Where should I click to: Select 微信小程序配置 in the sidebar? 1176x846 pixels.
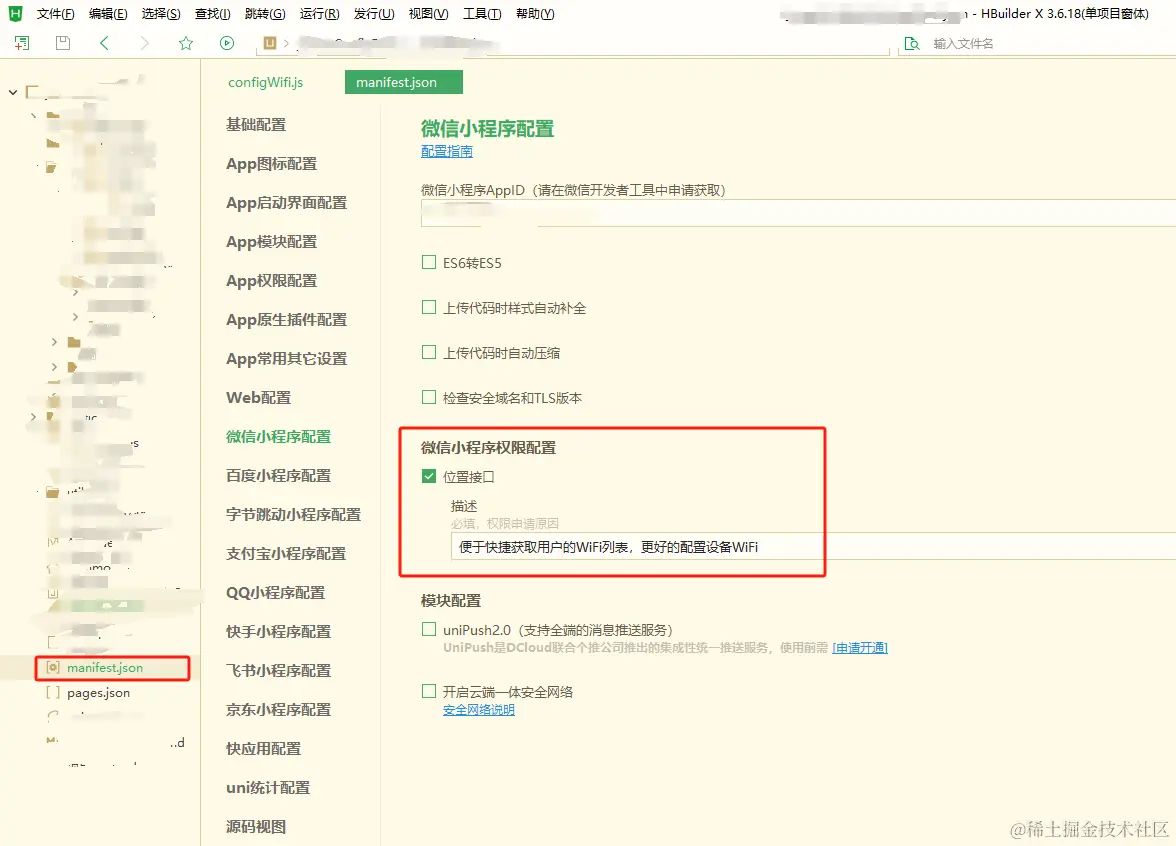tap(278, 436)
